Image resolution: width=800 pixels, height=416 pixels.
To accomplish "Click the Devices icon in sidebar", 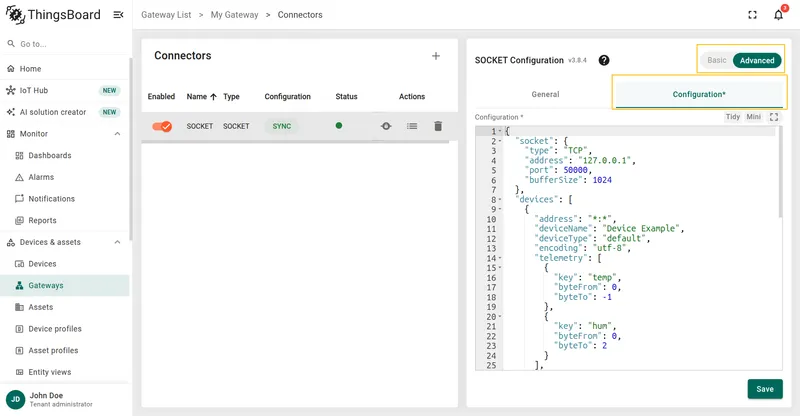I will coord(19,264).
